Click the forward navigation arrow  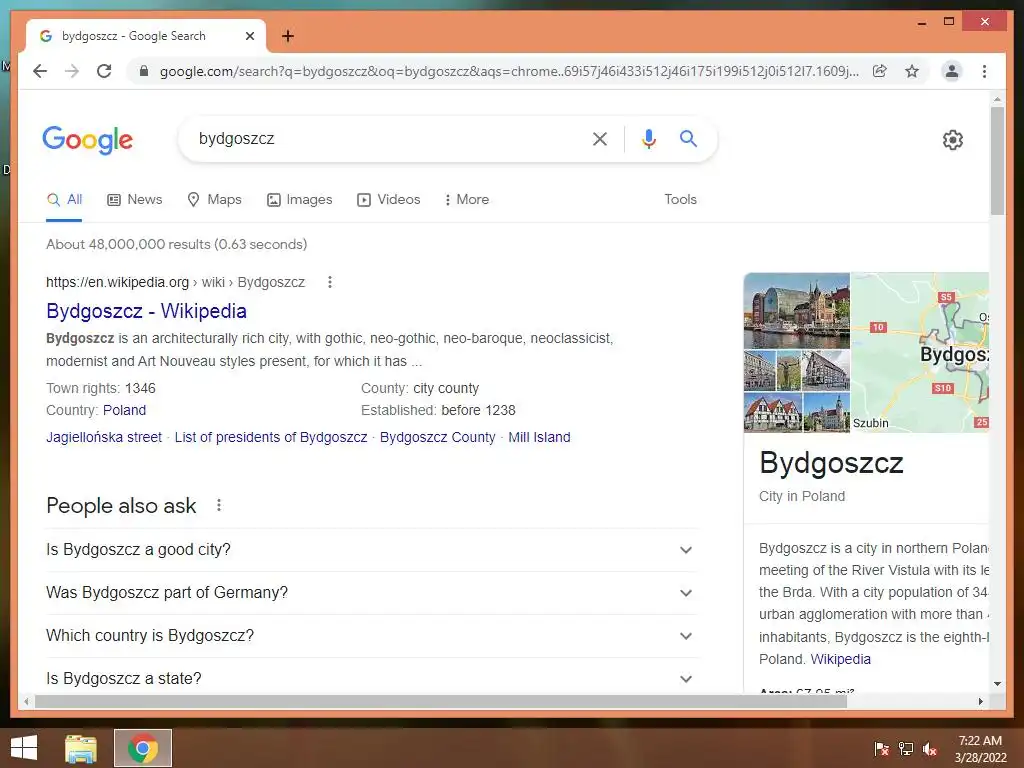point(72,71)
